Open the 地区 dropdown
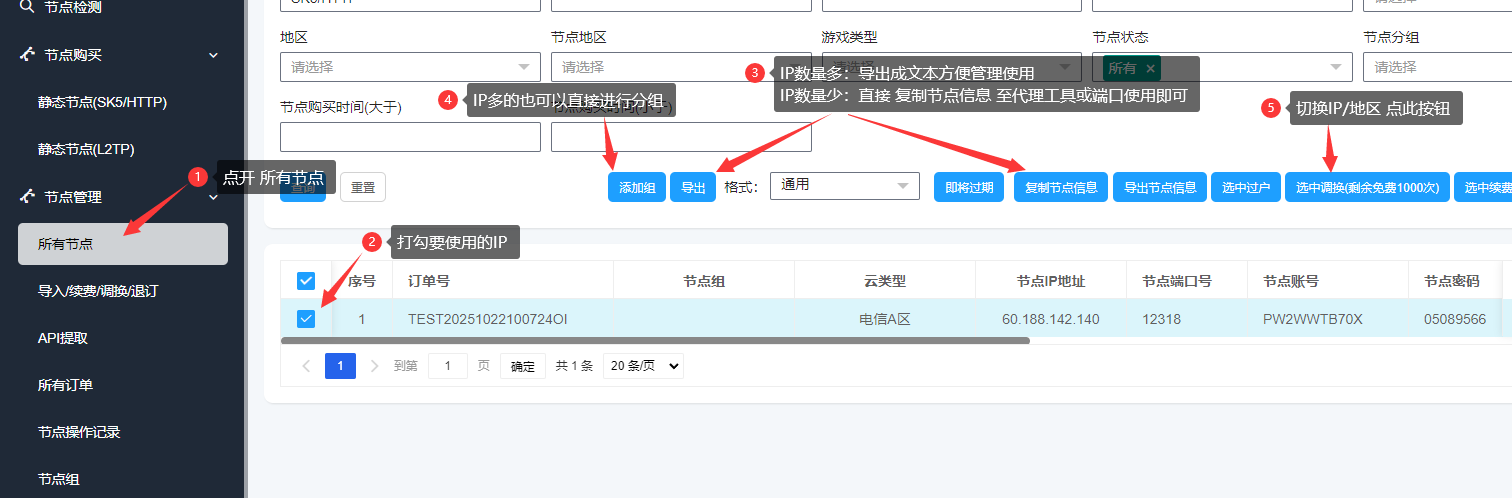This screenshot has height=498, width=1512. click(x=410, y=67)
